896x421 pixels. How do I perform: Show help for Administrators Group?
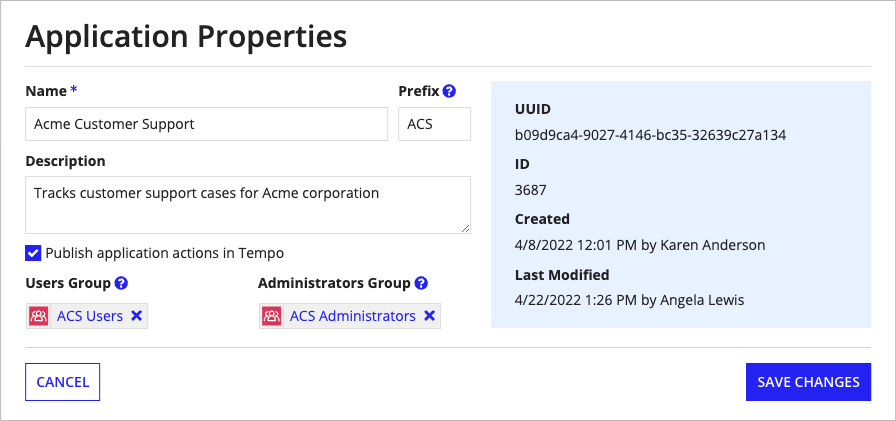(421, 283)
